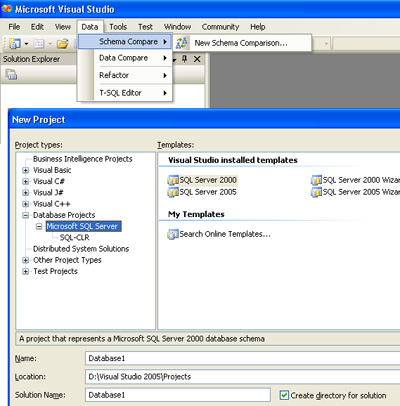Select the SQL Server 2000 template label
400x406 pixels.
pos(208,180)
